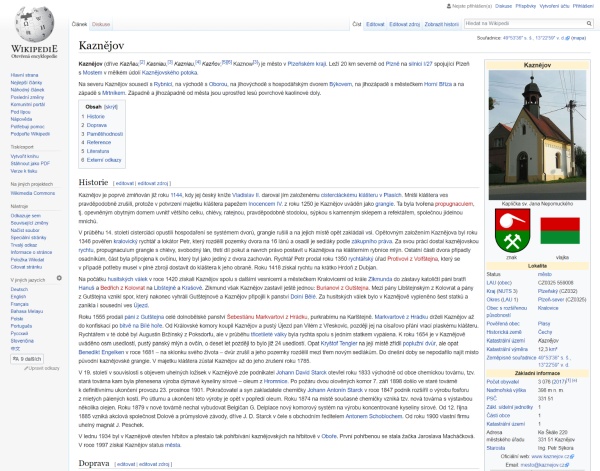Open Příspěvky link at top
This screenshot has height=471, width=600.
[526, 6]
